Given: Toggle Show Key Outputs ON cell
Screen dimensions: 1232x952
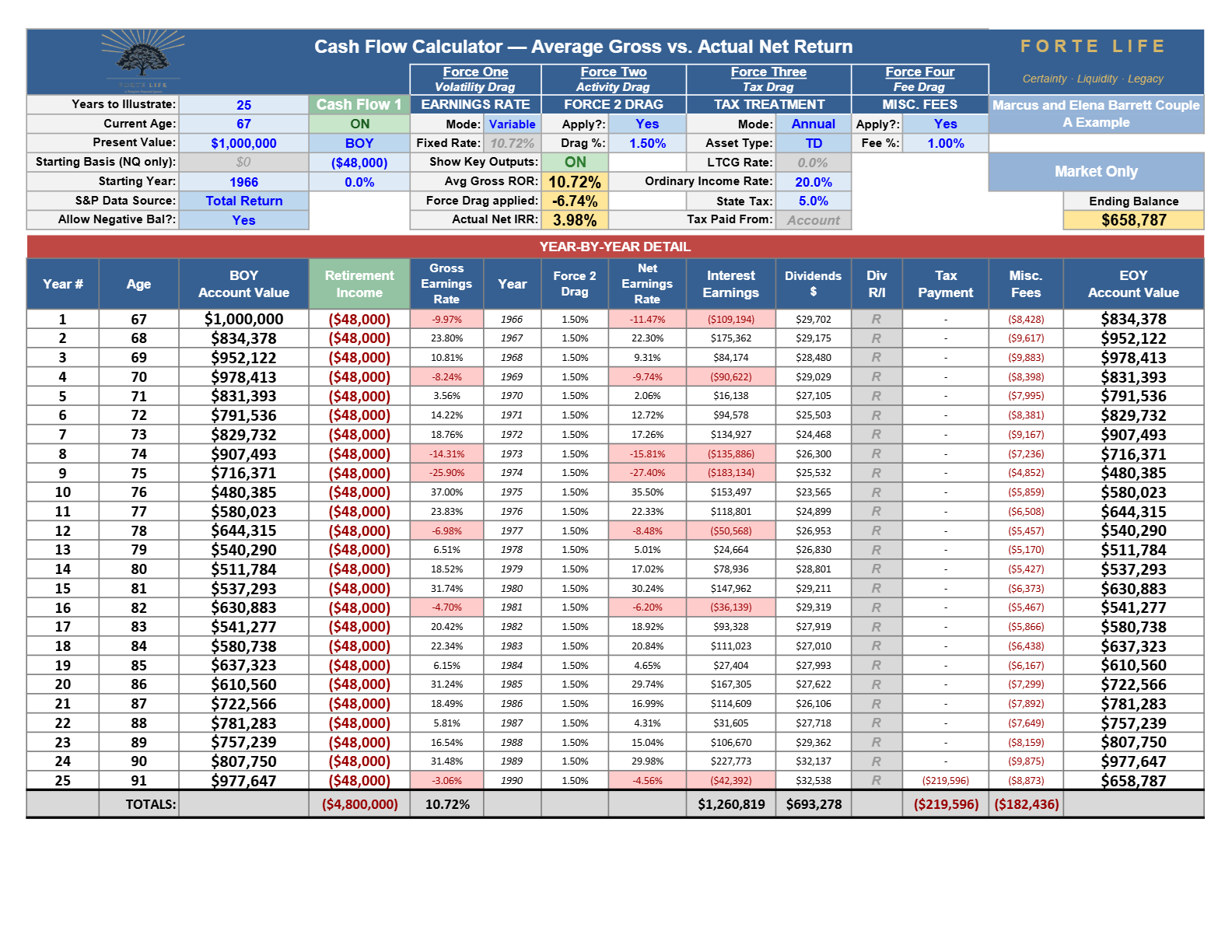Looking at the screenshot, I should coord(575,162).
